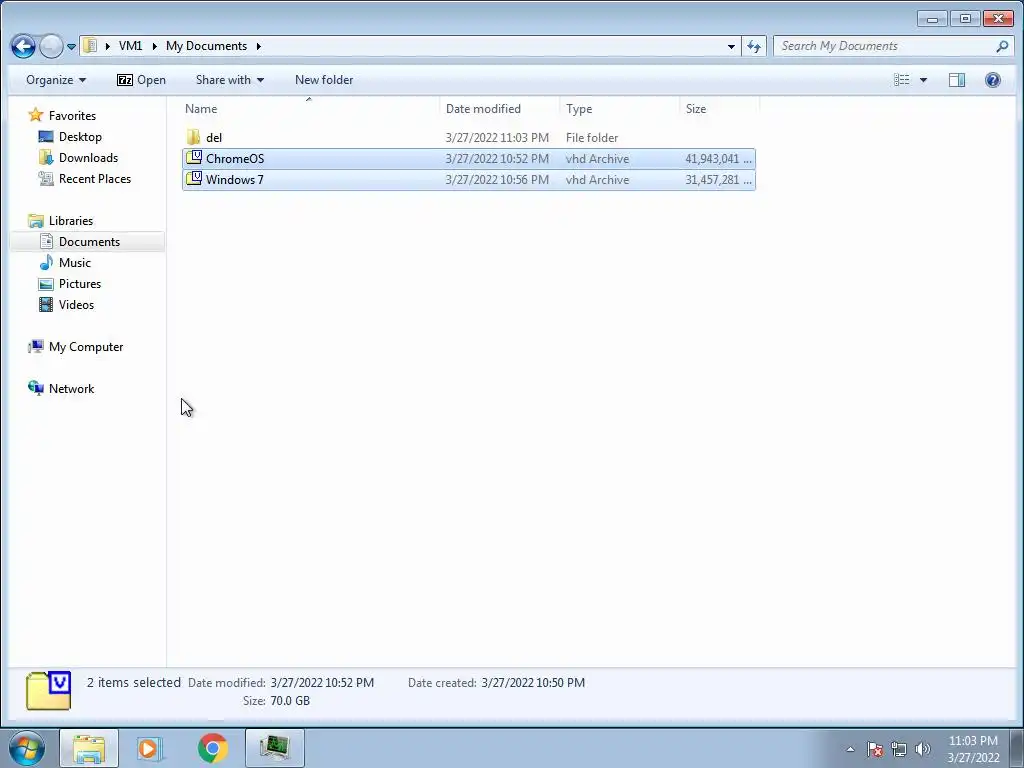Expand the arrow between VM1 and My Documents
1024x768 pixels.
point(154,46)
